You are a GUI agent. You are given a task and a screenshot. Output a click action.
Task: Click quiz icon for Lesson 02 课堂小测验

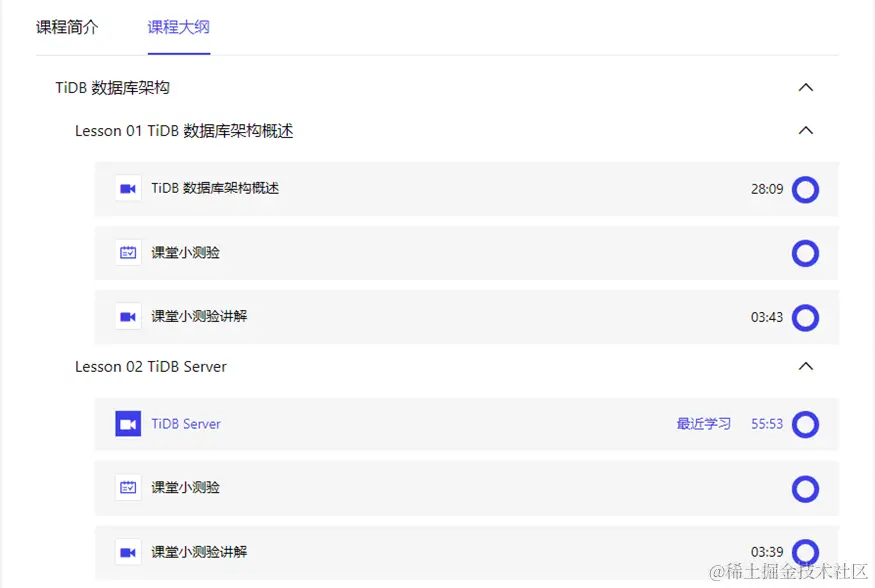[128, 488]
